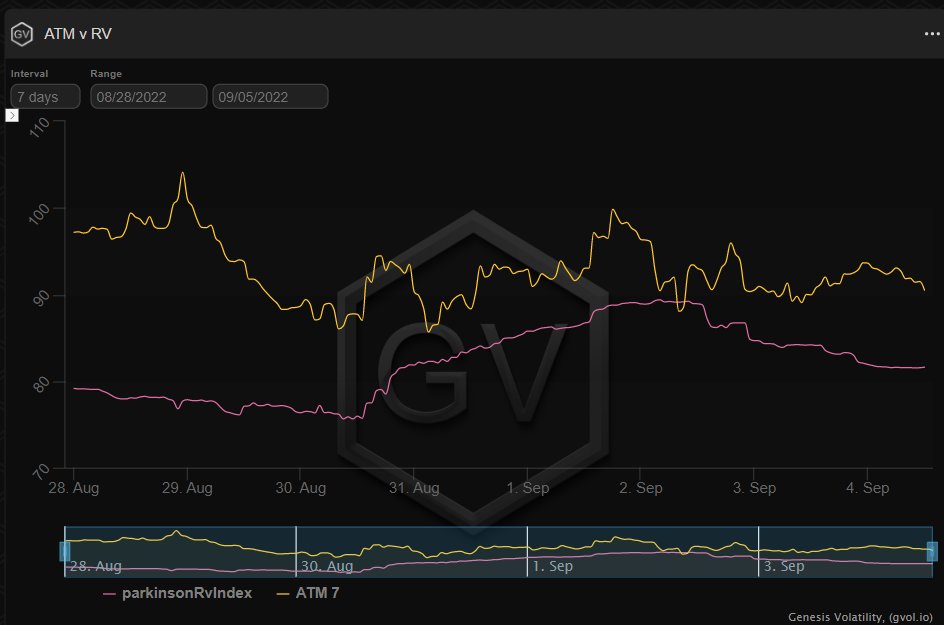Open the three-dot options menu
The image size is (944, 625).
point(932,33)
